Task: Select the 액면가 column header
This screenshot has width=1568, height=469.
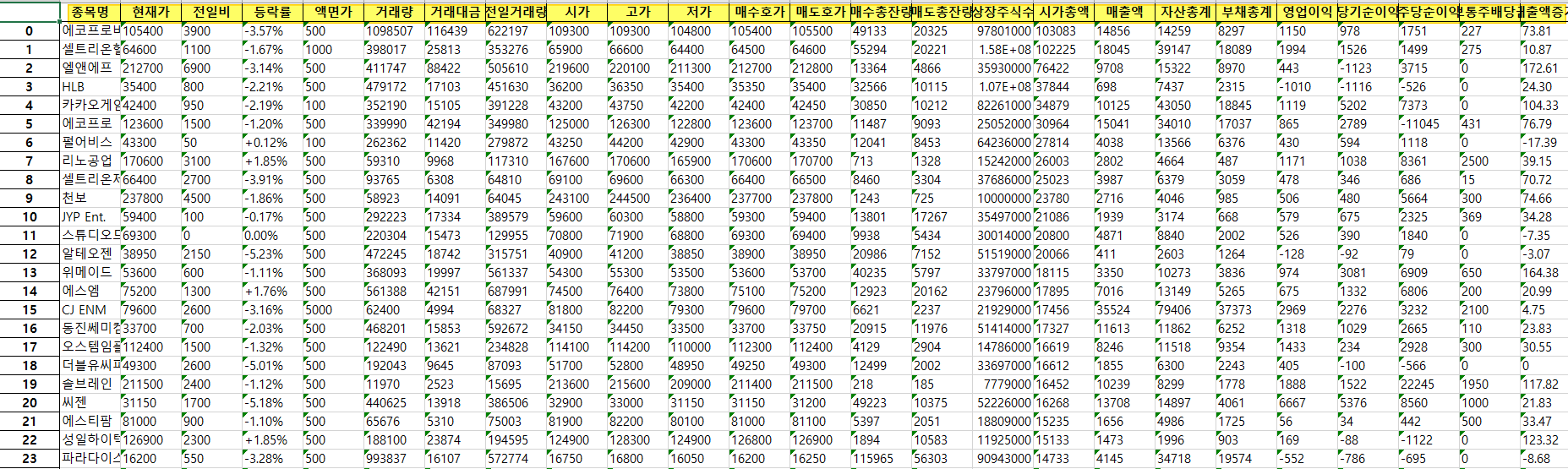Action: tap(334, 12)
